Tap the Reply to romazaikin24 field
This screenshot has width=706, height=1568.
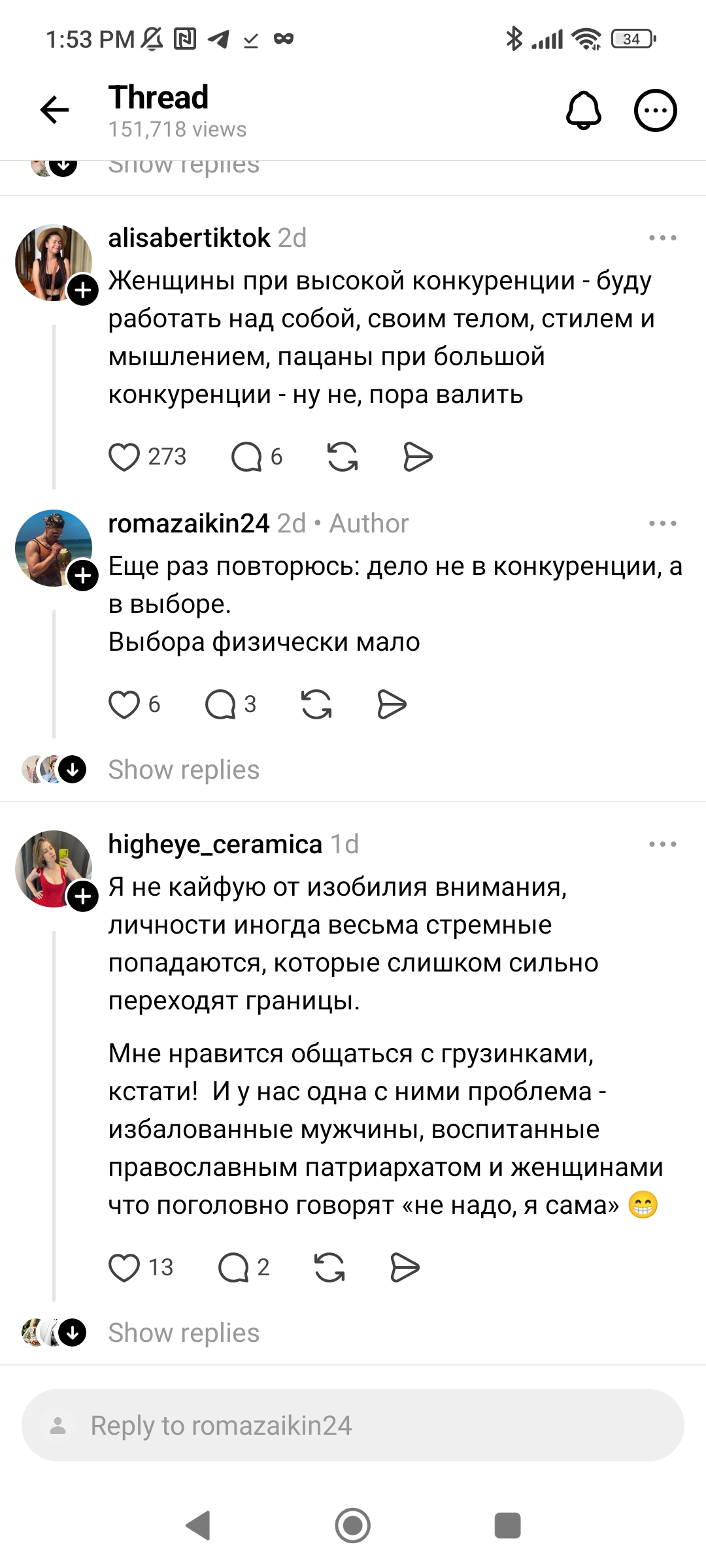[353, 1426]
